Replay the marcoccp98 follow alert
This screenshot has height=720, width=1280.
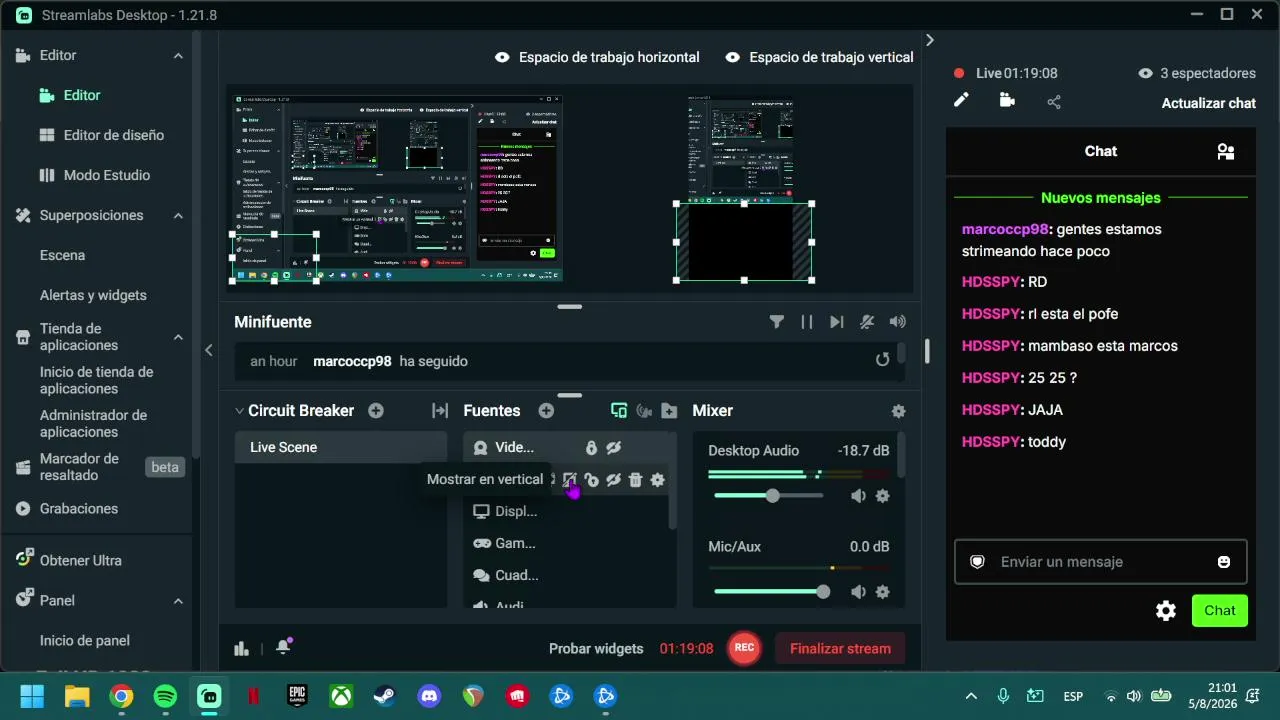[882, 360]
